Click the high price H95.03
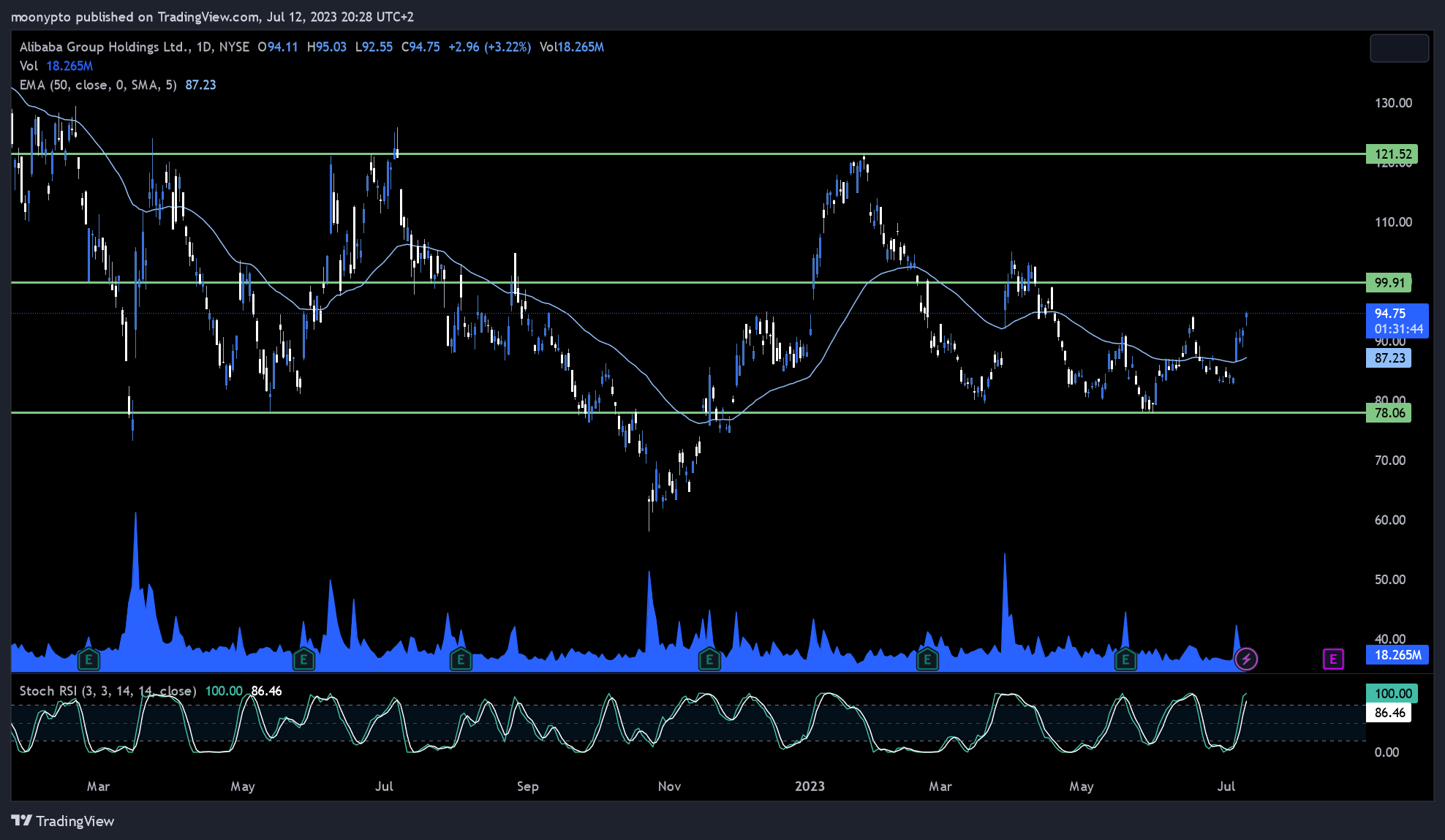The height and width of the screenshot is (840, 1445). (327, 47)
